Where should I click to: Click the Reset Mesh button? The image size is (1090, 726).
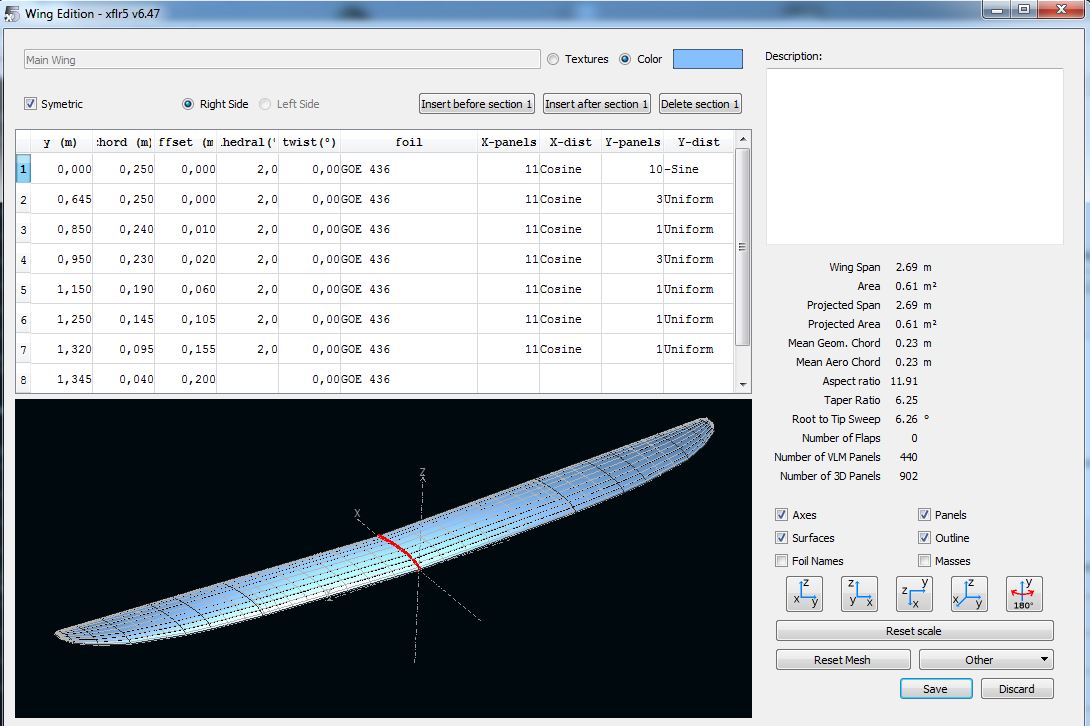click(842, 660)
